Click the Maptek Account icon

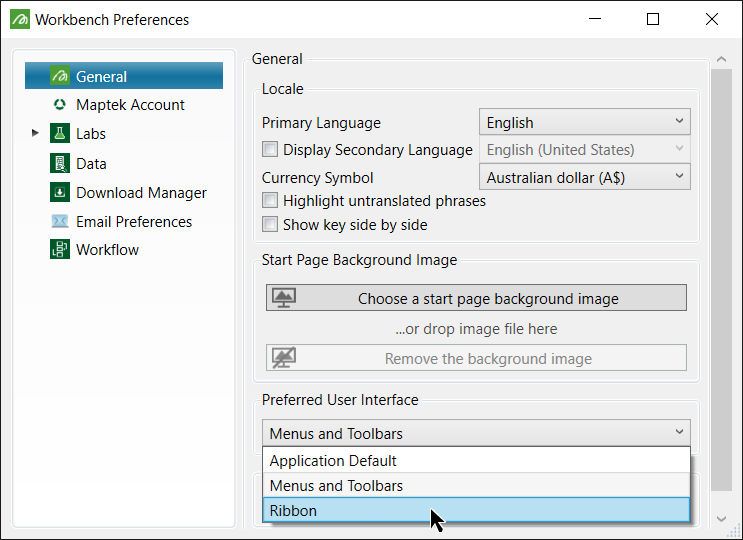tap(59, 105)
